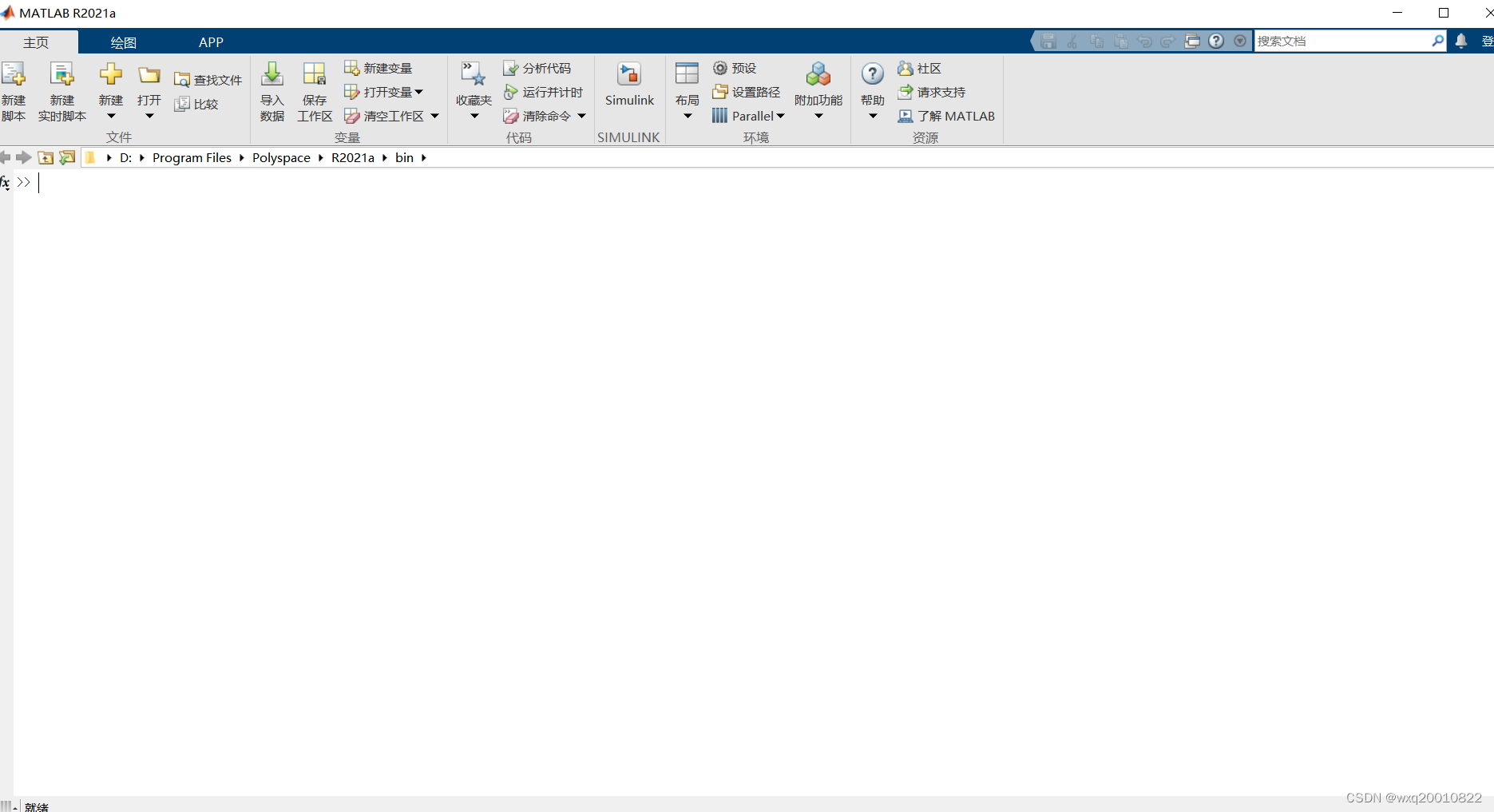Click the 清空工作区 eraser icon
The height and width of the screenshot is (812, 1494).
[x=352, y=117]
